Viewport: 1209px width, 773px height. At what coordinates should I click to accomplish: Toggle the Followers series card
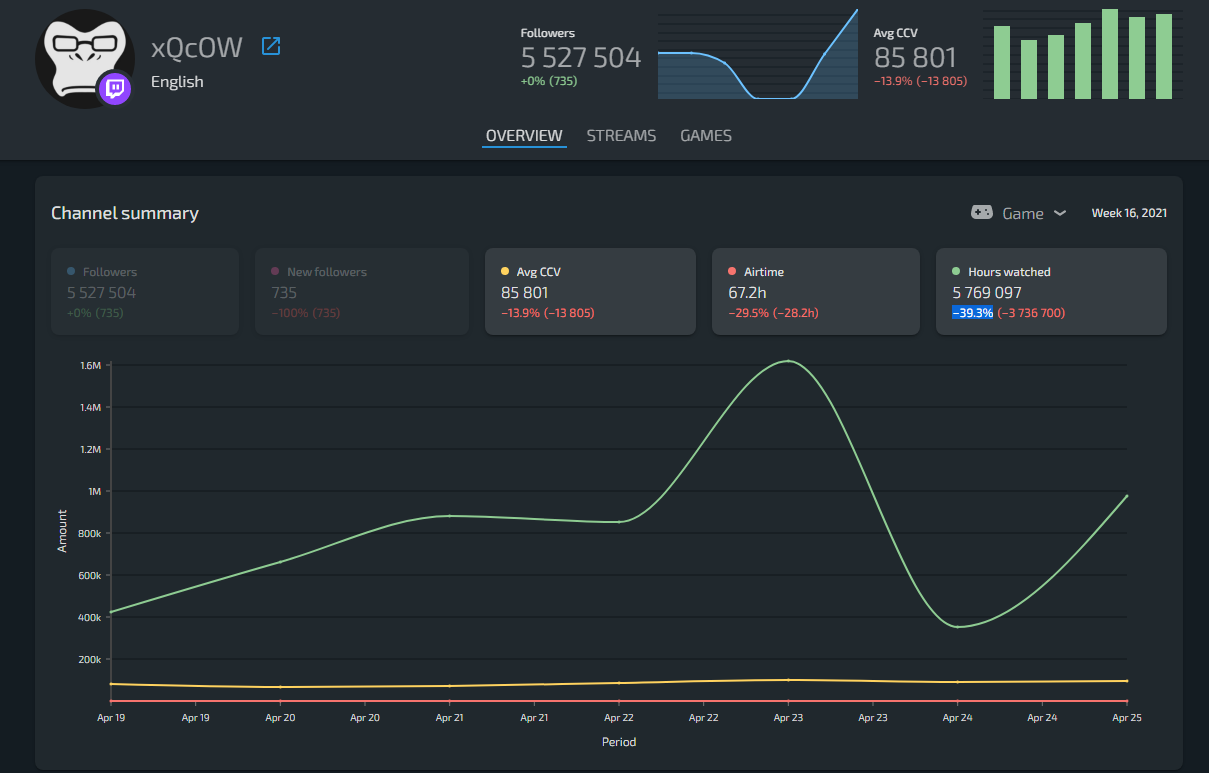coord(145,291)
